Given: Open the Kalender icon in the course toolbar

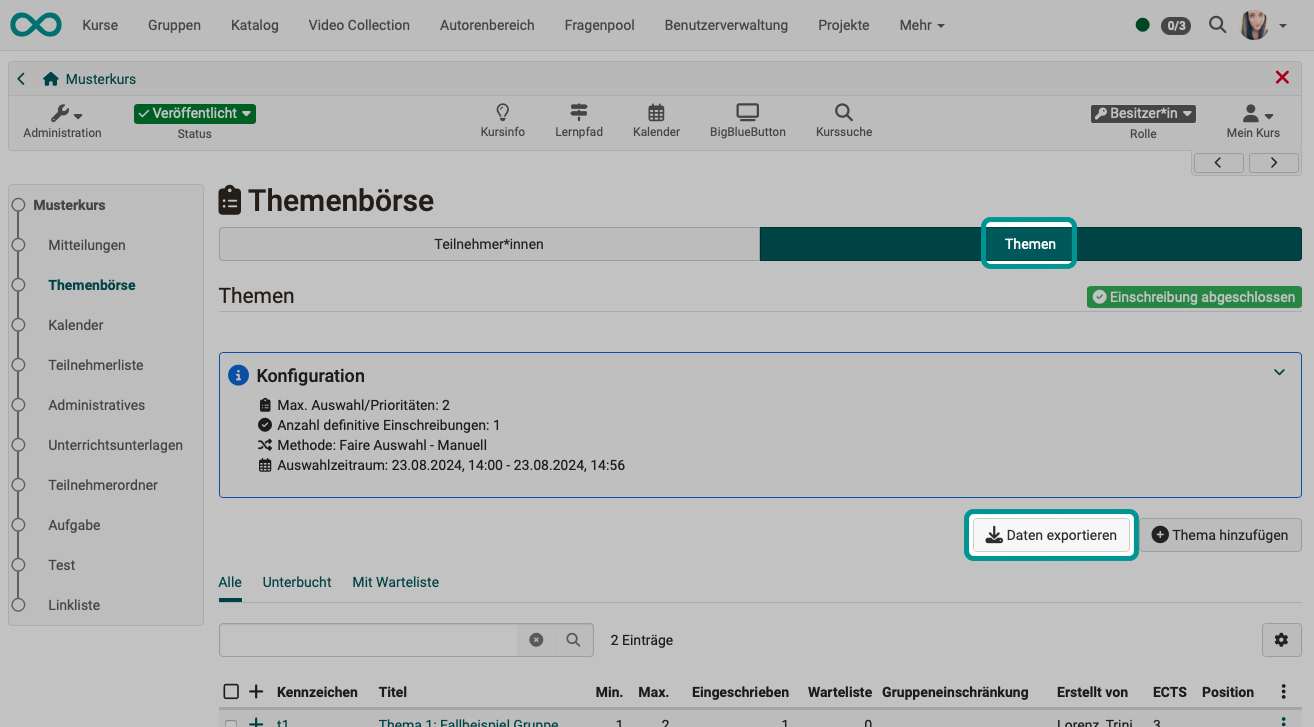Looking at the screenshot, I should (656, 113).
